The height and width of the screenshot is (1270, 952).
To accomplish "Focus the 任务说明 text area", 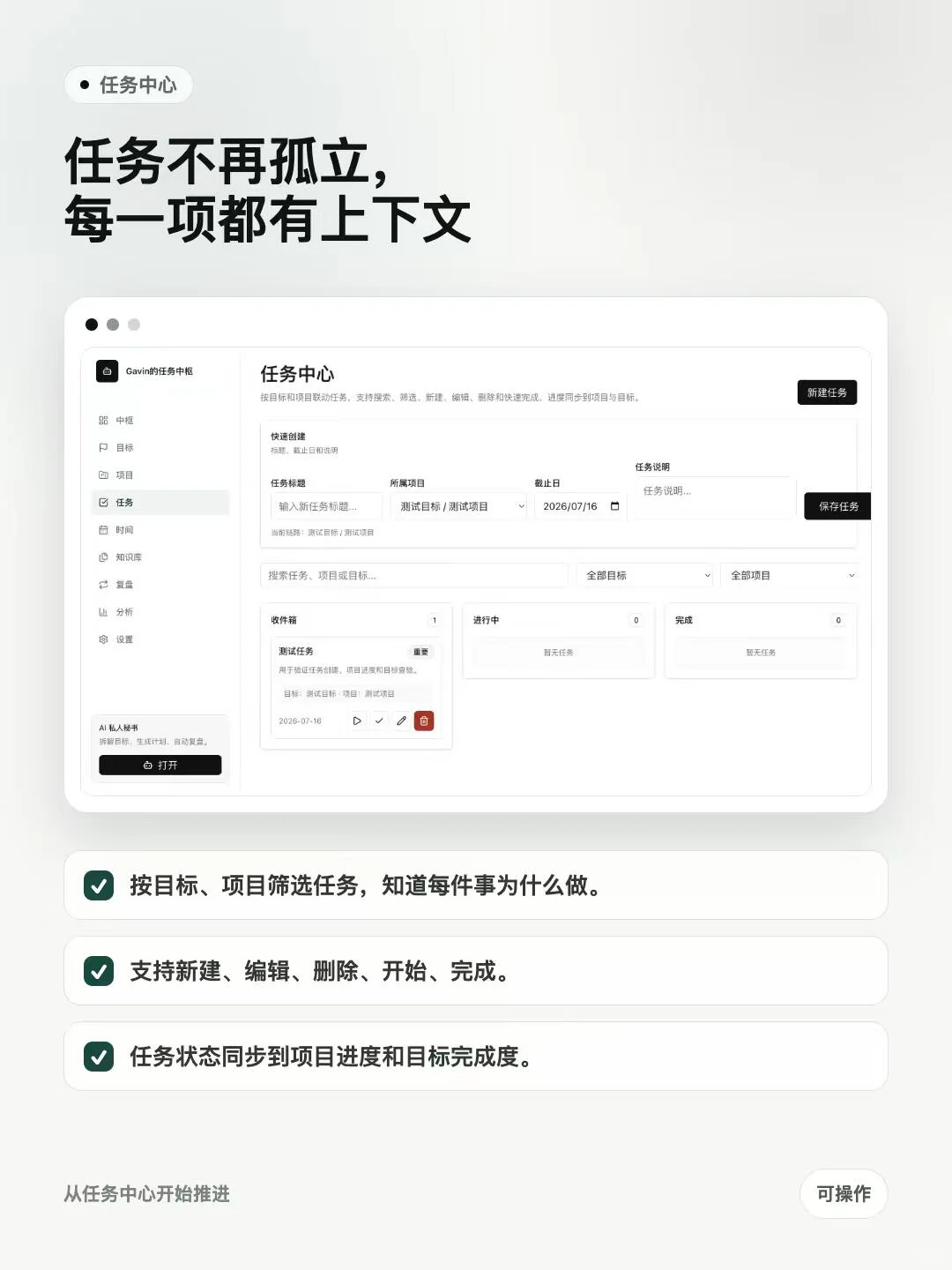I will point(715,498).
